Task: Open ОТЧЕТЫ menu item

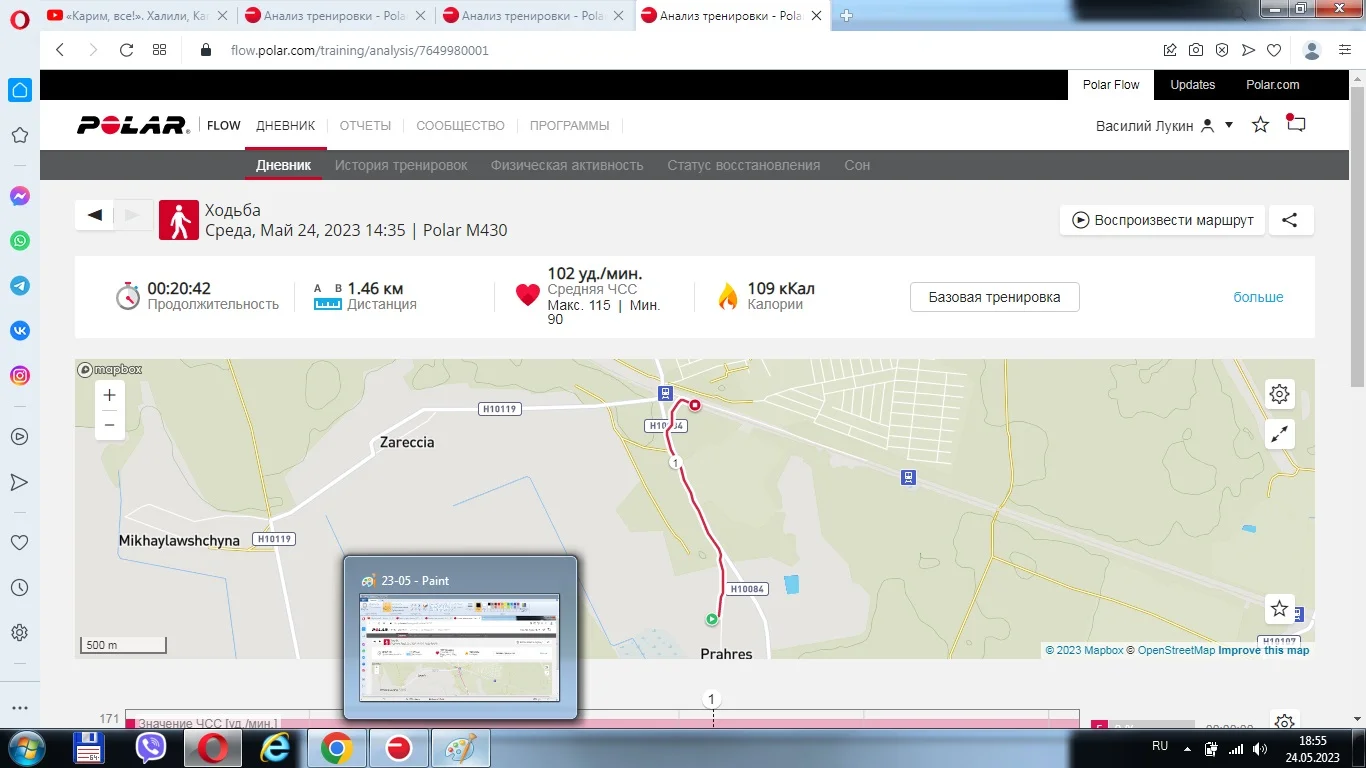Action: pos(365,126)
